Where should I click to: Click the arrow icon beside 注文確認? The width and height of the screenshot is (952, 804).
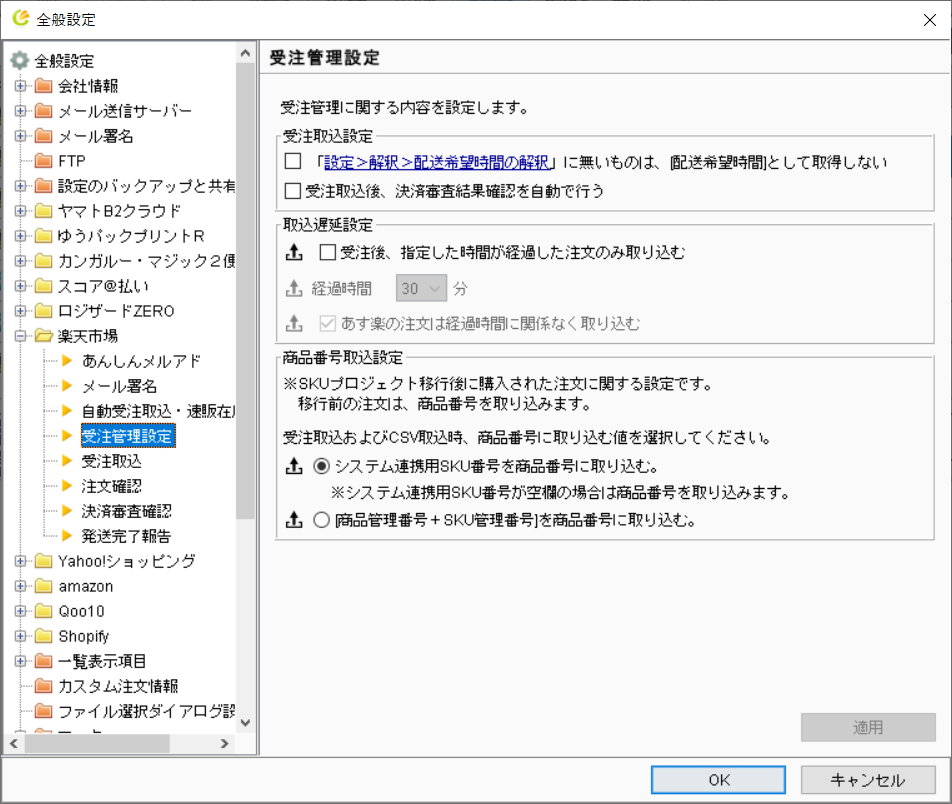click(67, 486)
